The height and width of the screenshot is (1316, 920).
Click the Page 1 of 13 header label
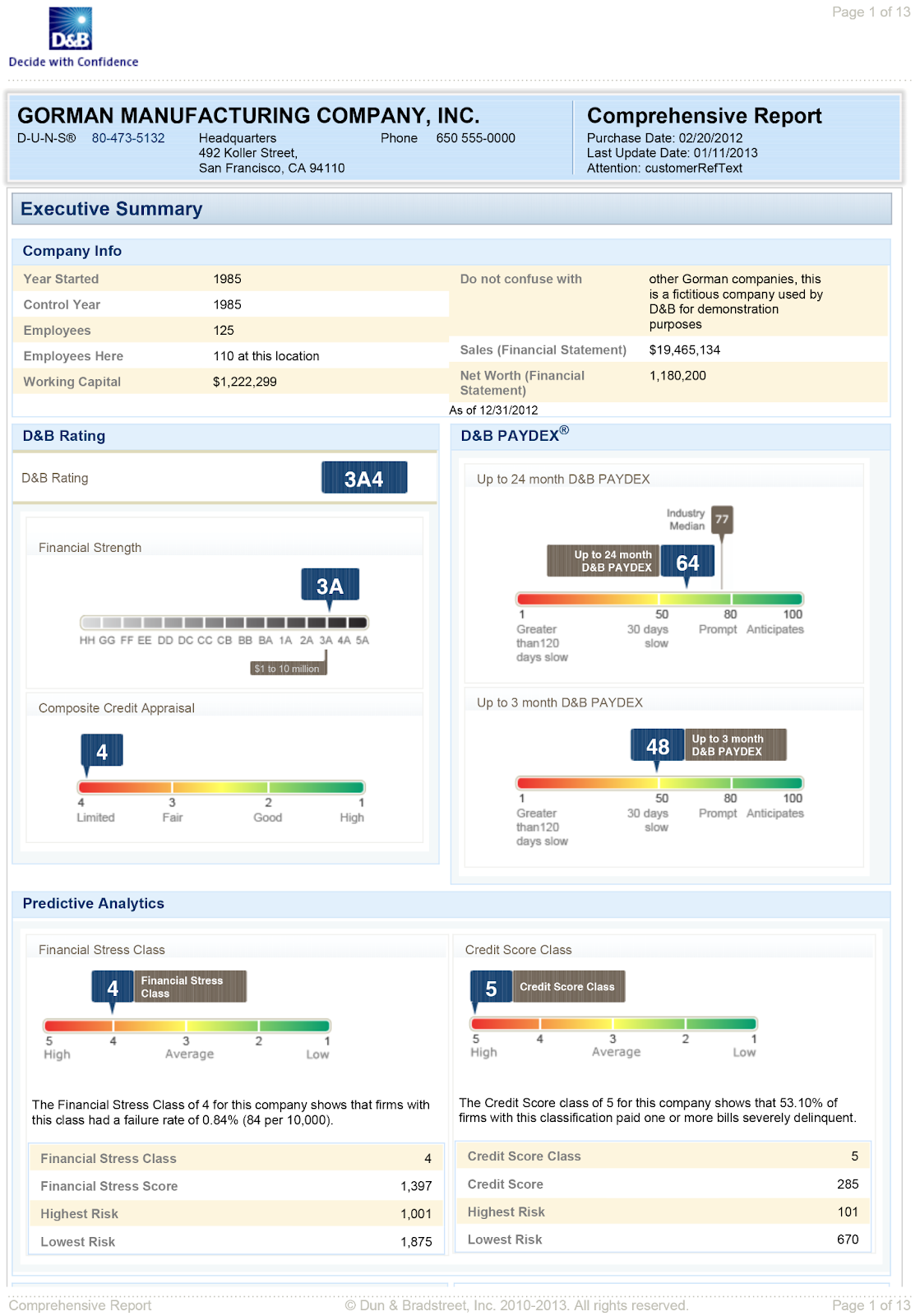coord(871,12)
